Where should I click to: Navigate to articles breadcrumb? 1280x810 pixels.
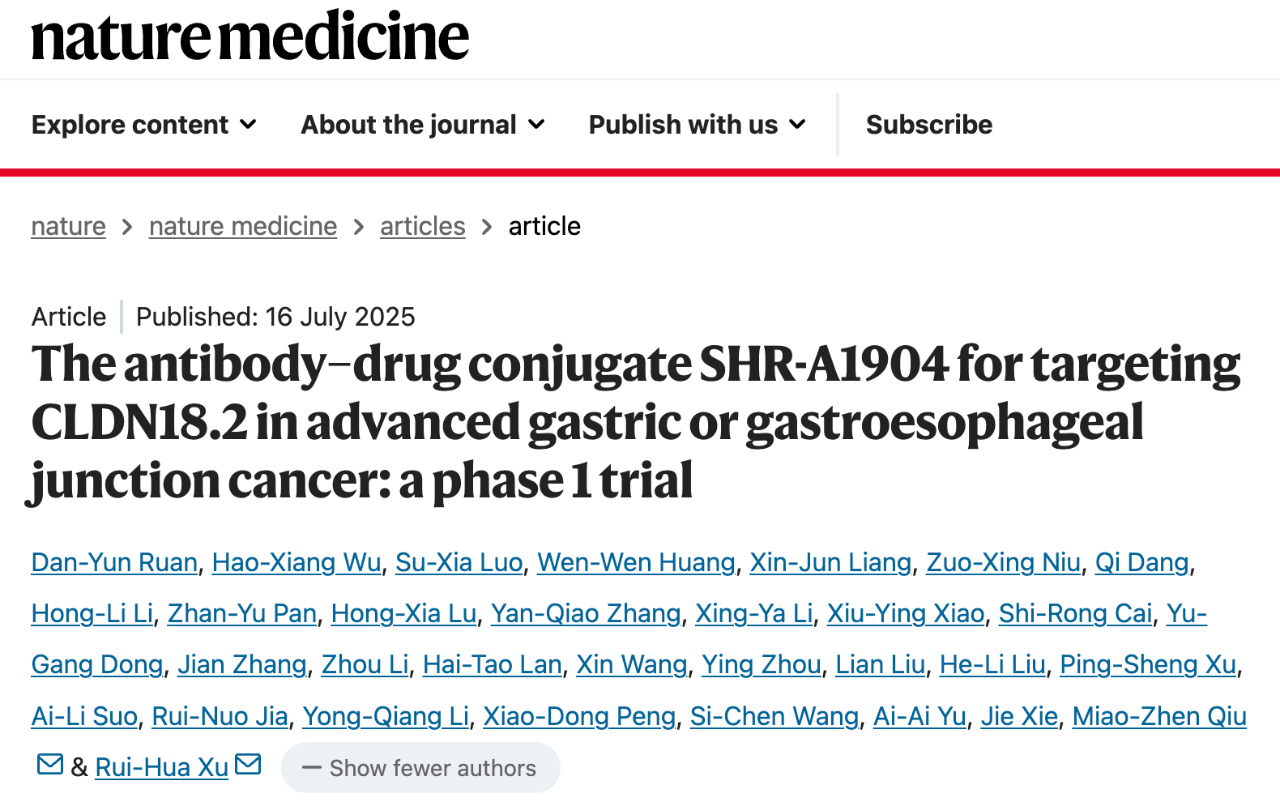point(423,226)
